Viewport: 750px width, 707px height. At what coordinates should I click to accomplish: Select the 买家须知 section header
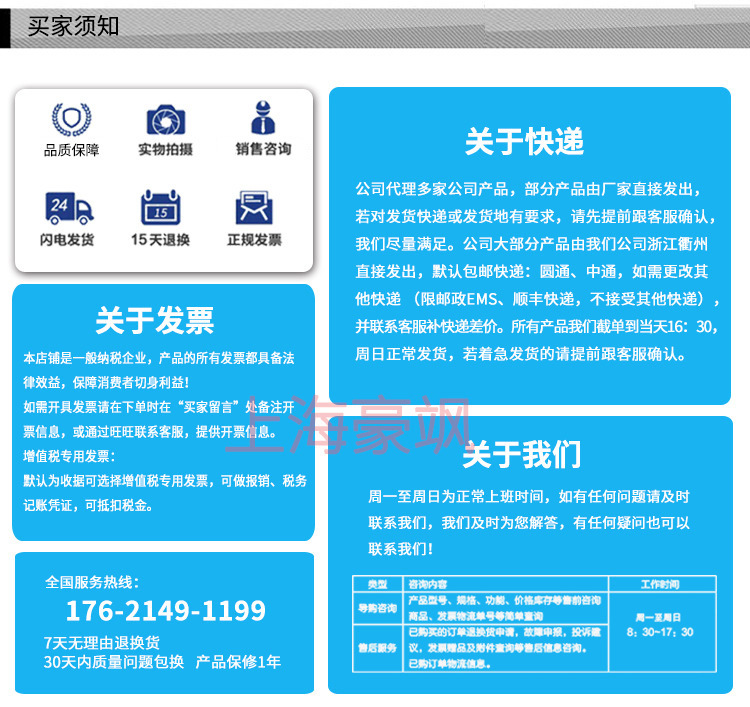coord(73,26)
